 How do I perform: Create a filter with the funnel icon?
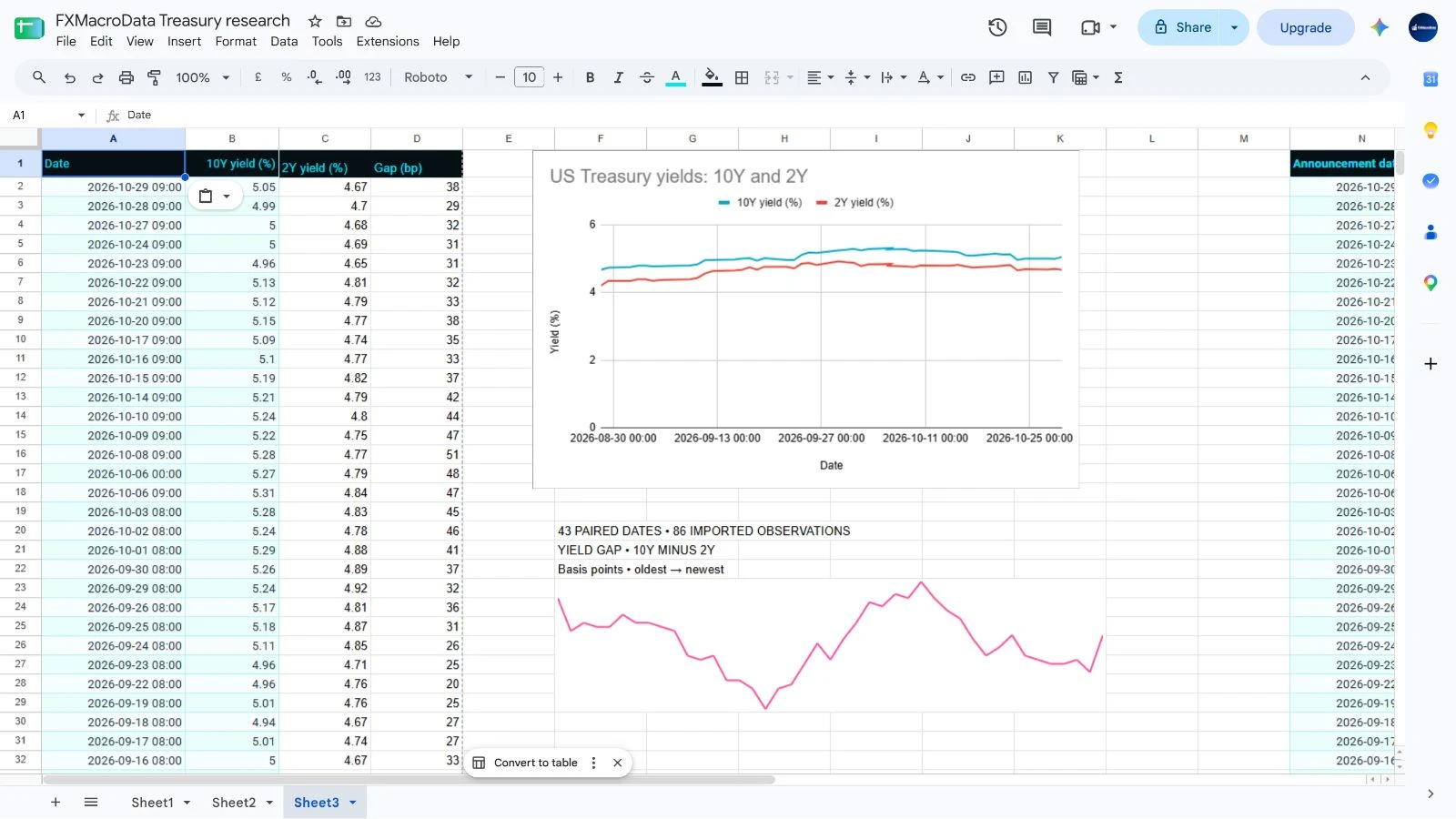(1053, 77)
